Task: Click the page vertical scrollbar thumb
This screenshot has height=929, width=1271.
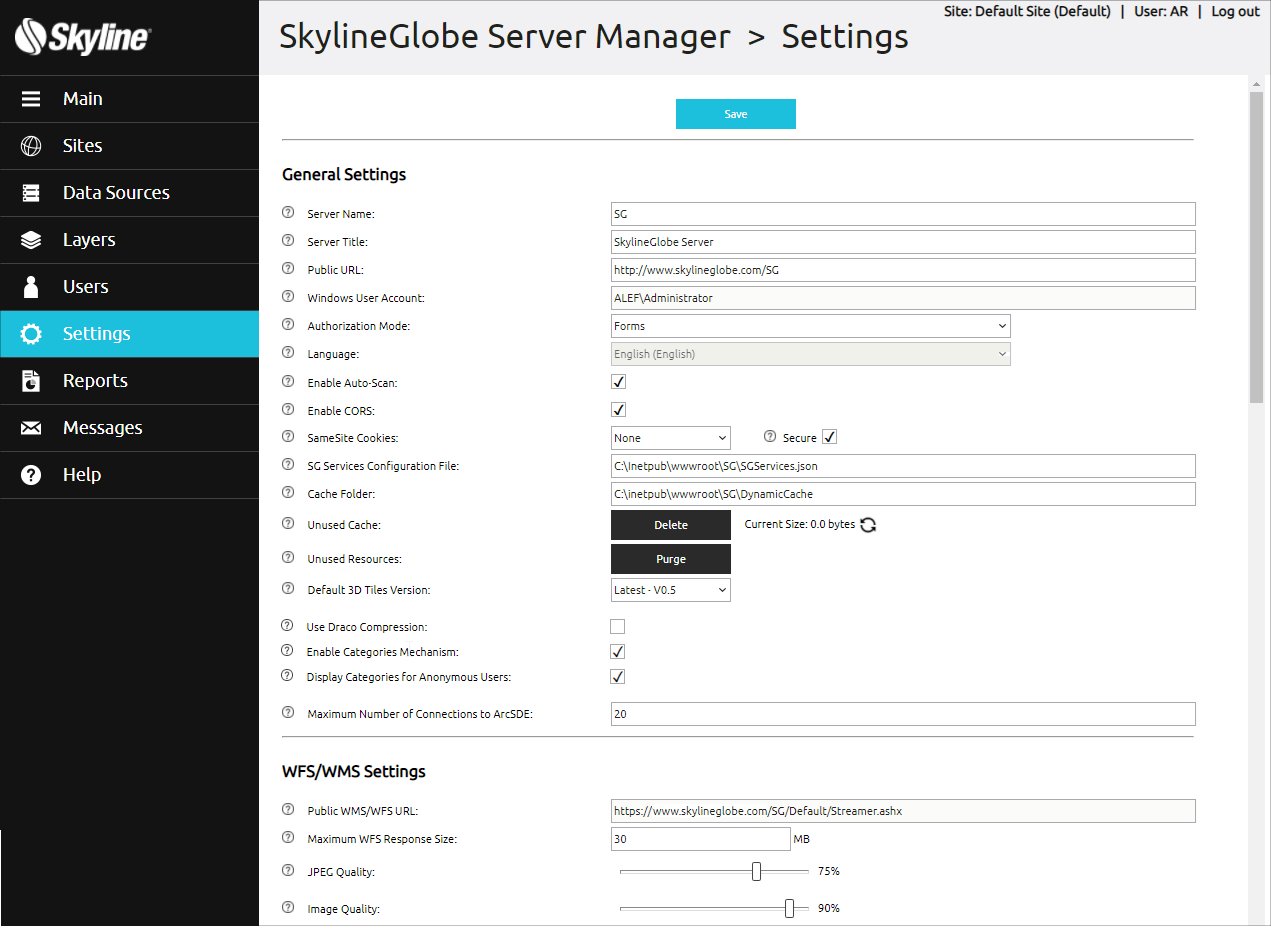Action: pyautogui.click(x=1257, y=248)
